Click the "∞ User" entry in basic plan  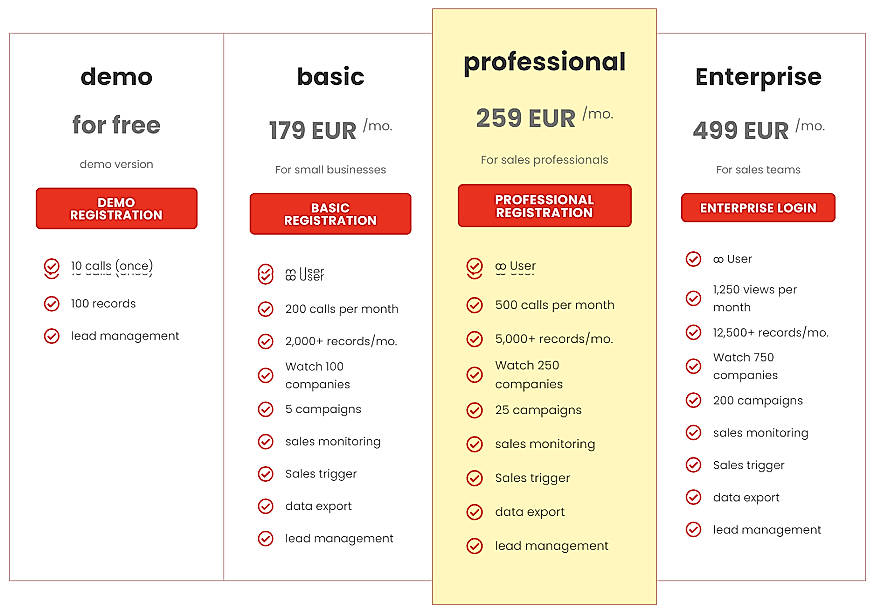pos(301,274)
